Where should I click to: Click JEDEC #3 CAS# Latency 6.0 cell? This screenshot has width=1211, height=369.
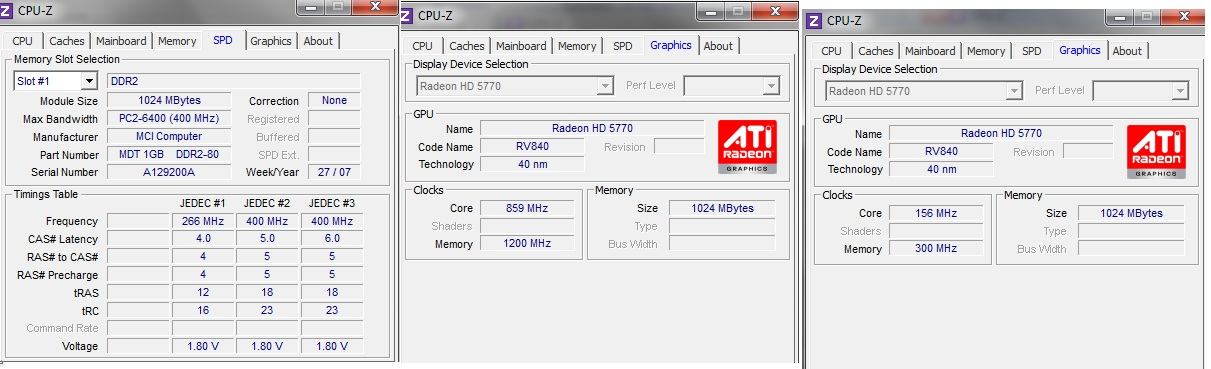click(x=331, y=239)
